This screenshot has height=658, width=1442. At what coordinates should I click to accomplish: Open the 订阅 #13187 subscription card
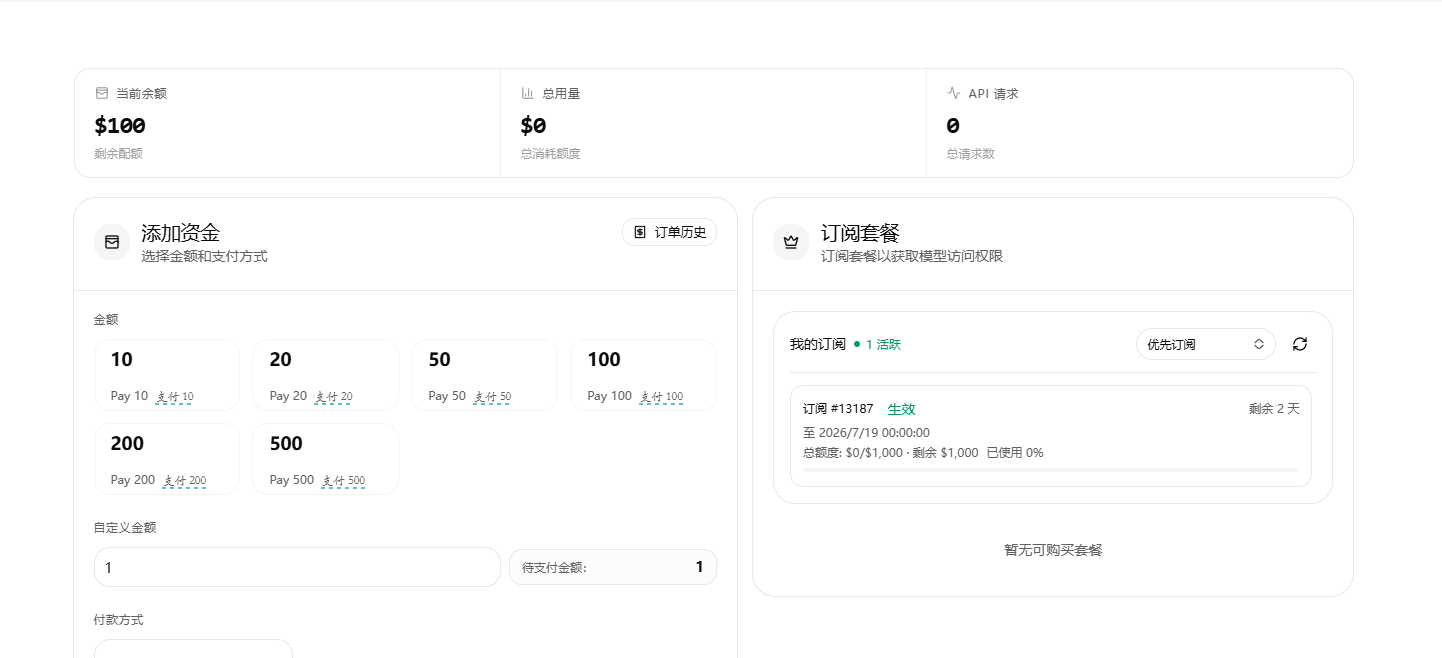1051,436
